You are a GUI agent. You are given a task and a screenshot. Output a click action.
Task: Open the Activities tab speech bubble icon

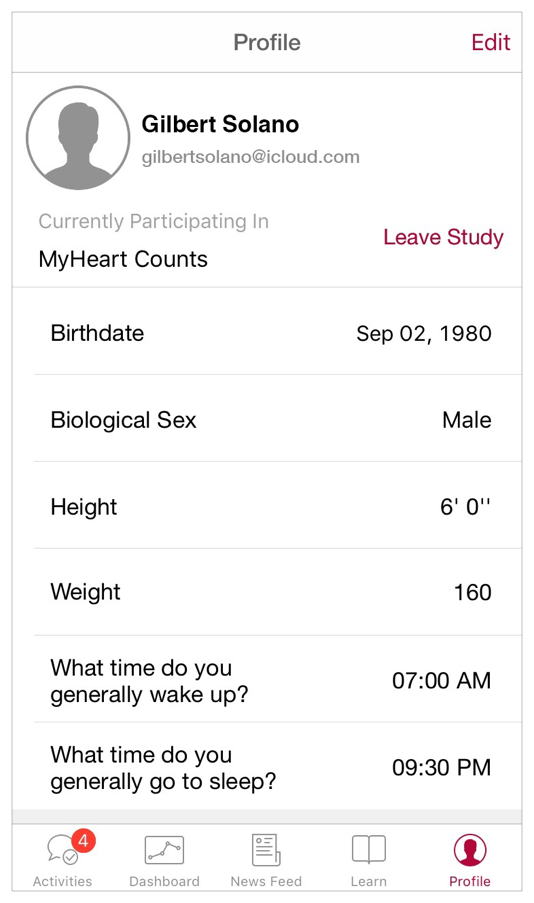[x=62, y=850]
